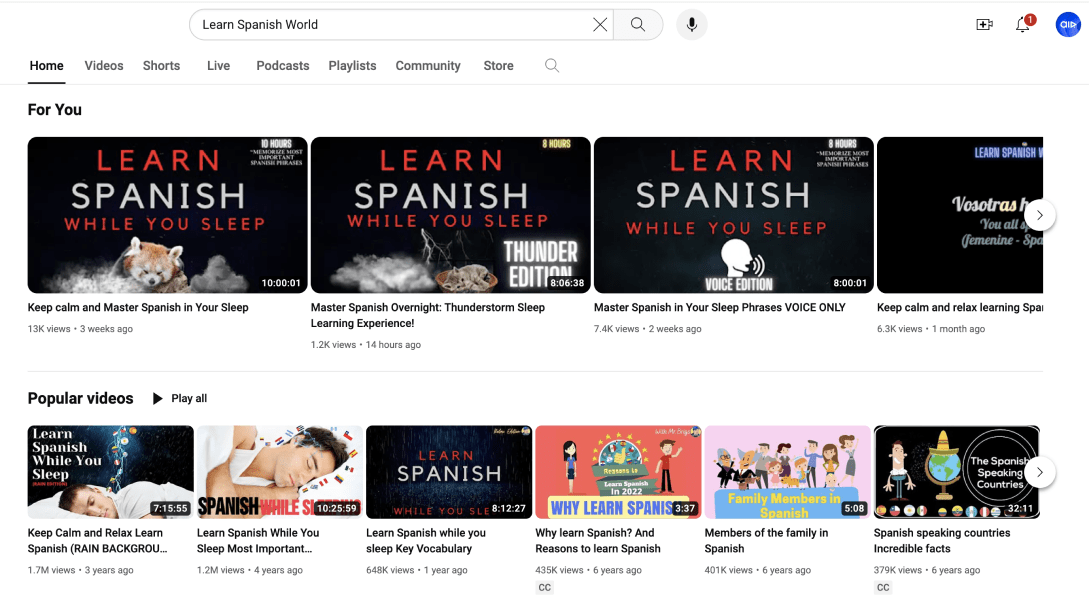Switch to the Home tab

pyautogui.click(x=47, y=65)
